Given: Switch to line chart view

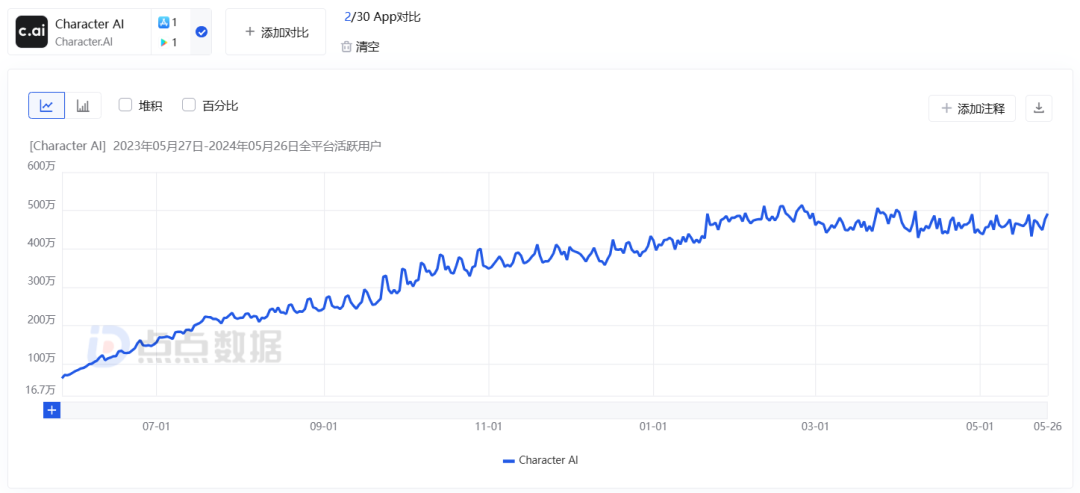Looking at the screenshot, I should [46, 105].
